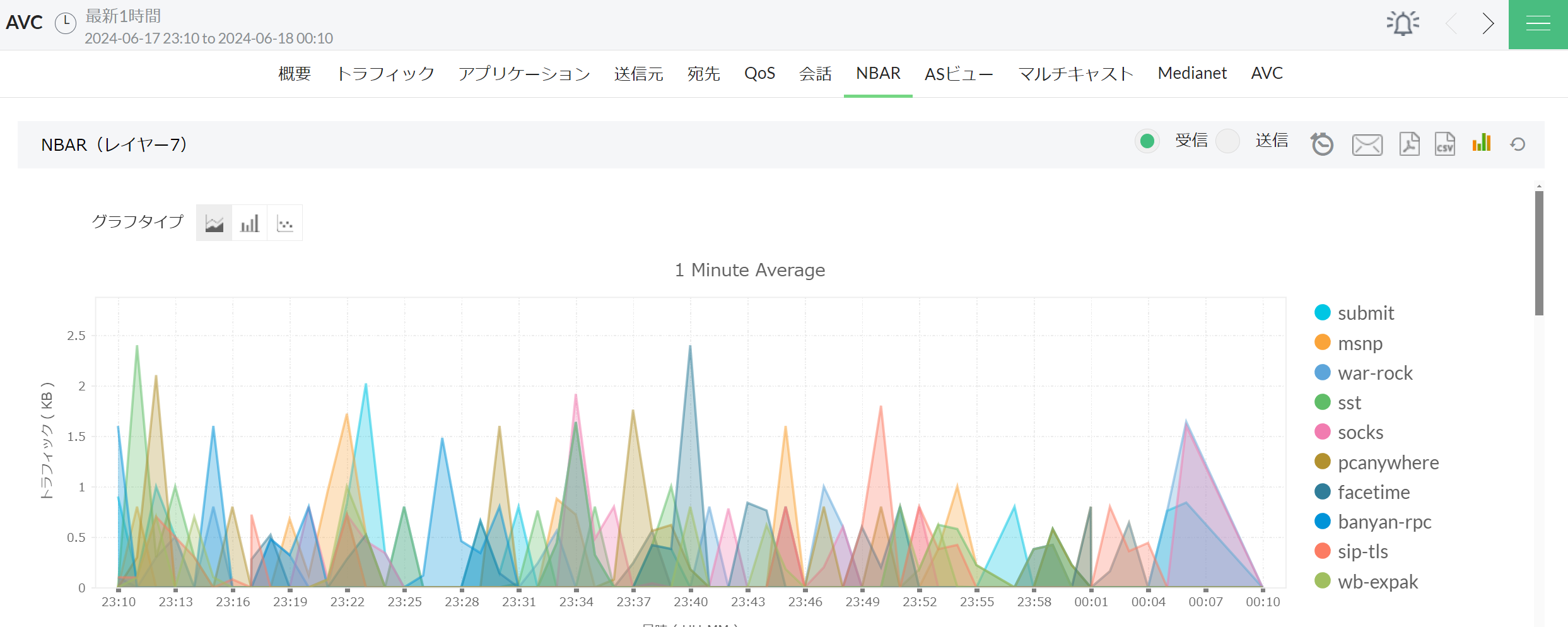Switch to the Medianet tab
The width and height of the screenshot is (1568, 627).
pos(1192,74)
